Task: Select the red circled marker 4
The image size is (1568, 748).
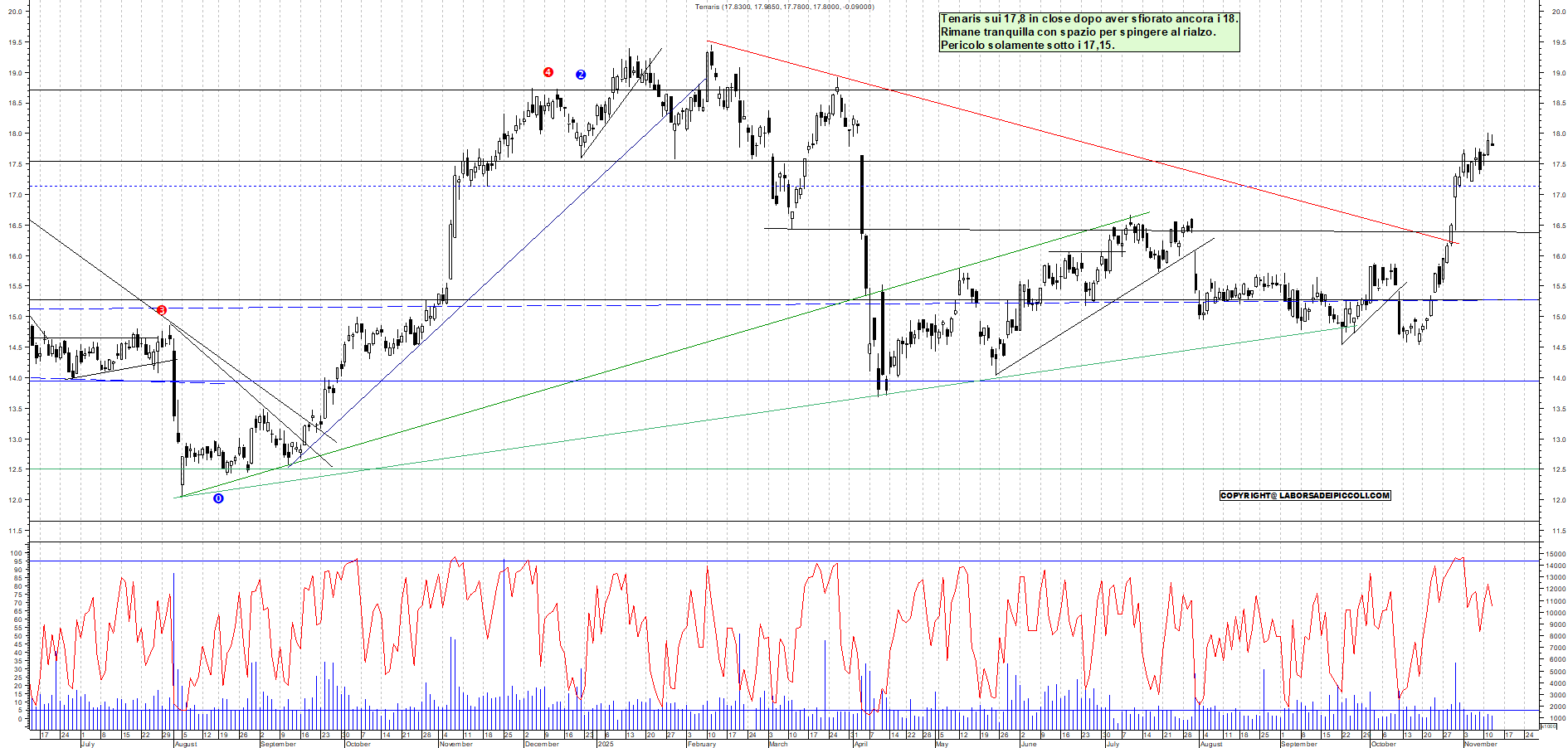Action: tap(547, 73)
